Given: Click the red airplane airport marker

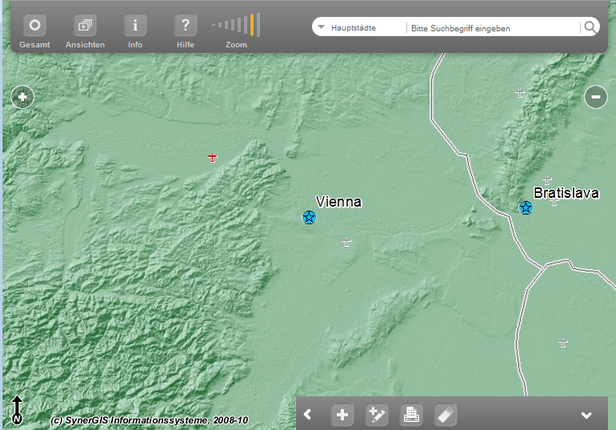Looking at the screenshot, I should [x=213, y=158].
